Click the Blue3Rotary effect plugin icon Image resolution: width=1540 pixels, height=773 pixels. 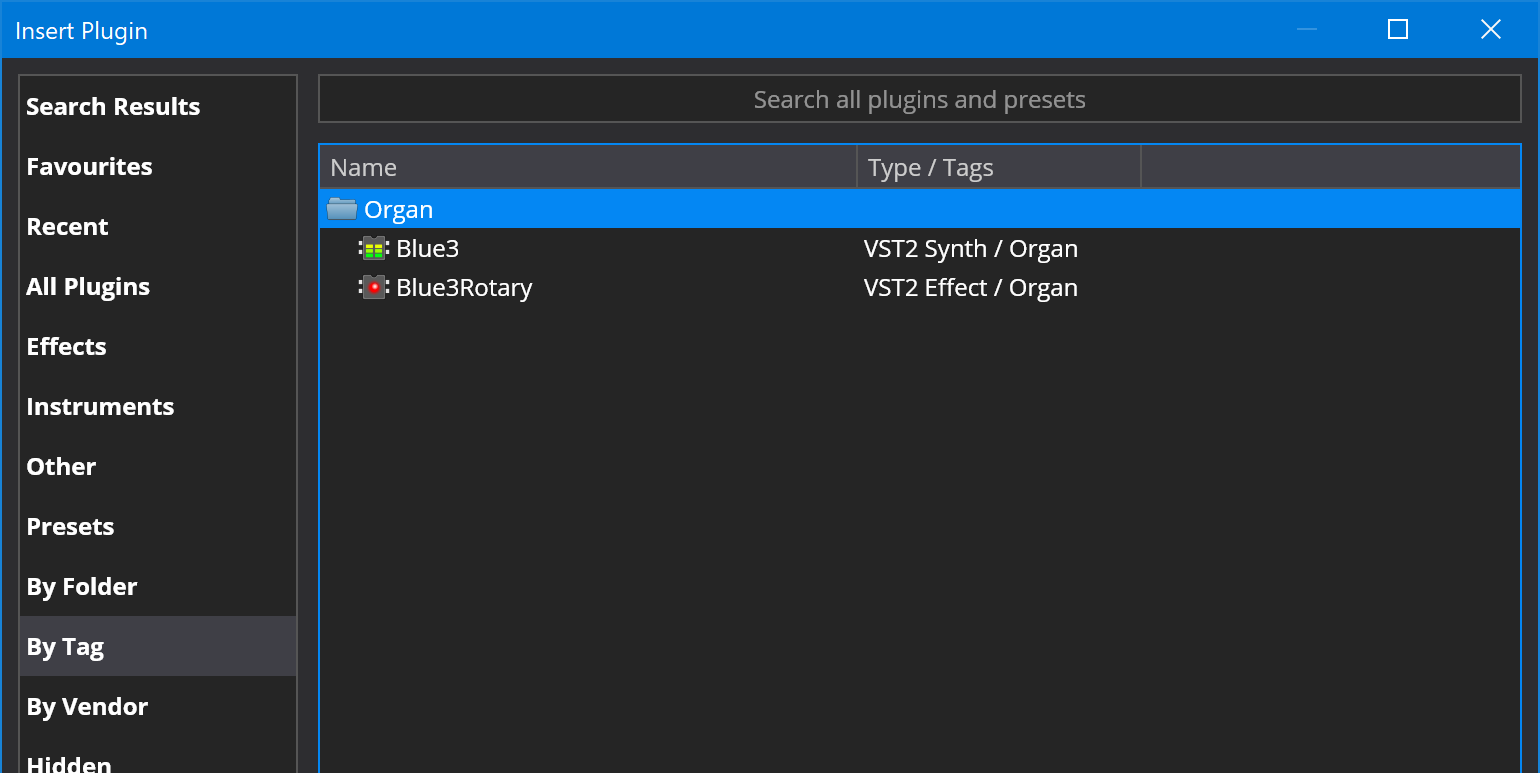pos(374,288)
